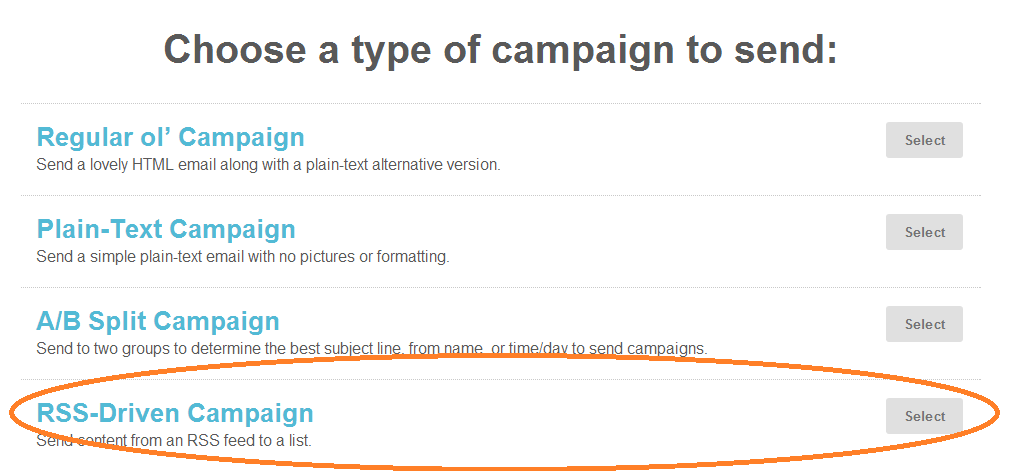Click the 'Send to two groups' description text
Screen dimensions: 1033x471
click(372, 348)
